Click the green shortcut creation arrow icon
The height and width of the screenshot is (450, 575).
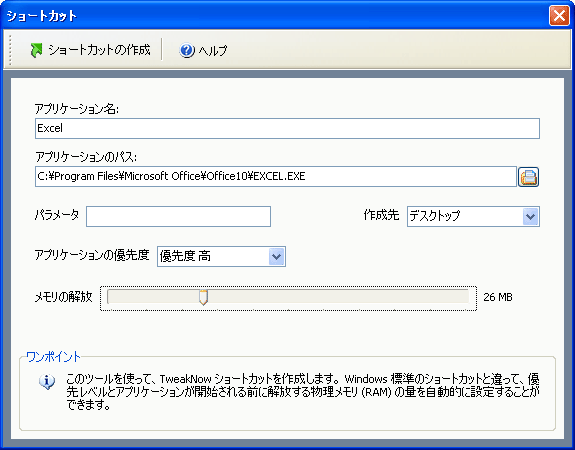pyautogui.click(x=36, y=50)
